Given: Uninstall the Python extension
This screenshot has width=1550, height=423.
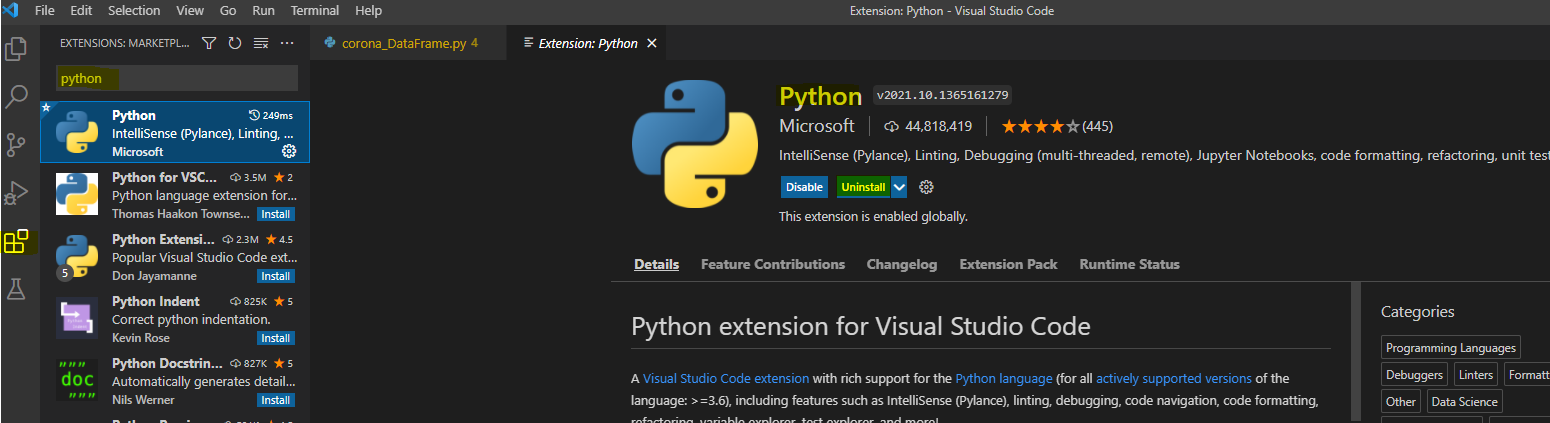Looking at the screenshot, I should click(863, 187).
